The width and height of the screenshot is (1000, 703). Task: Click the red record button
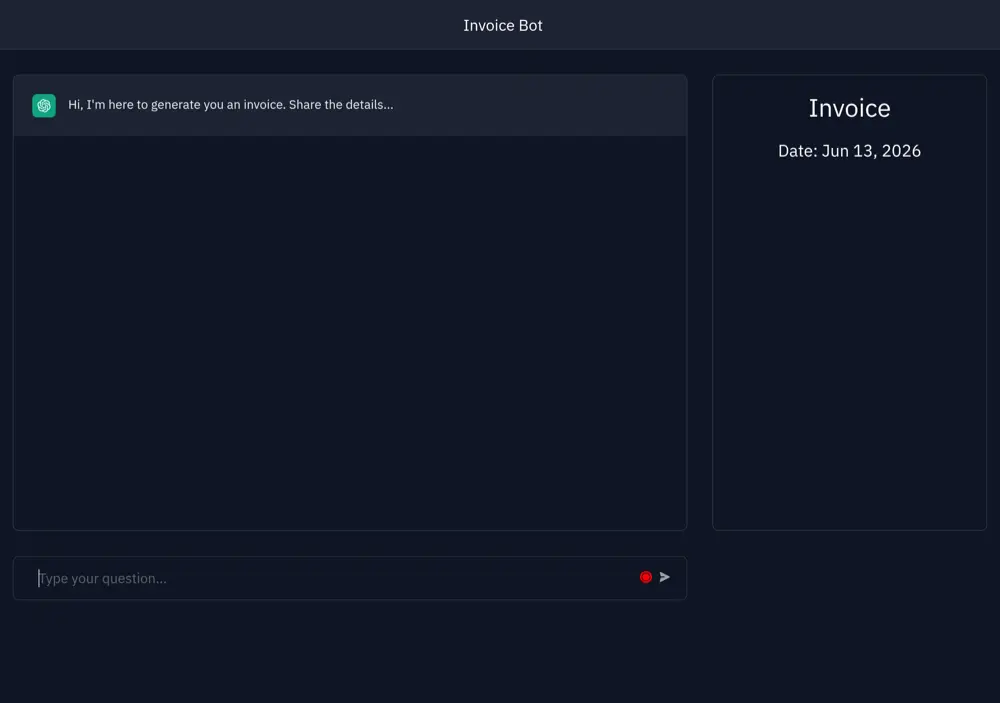645,577
